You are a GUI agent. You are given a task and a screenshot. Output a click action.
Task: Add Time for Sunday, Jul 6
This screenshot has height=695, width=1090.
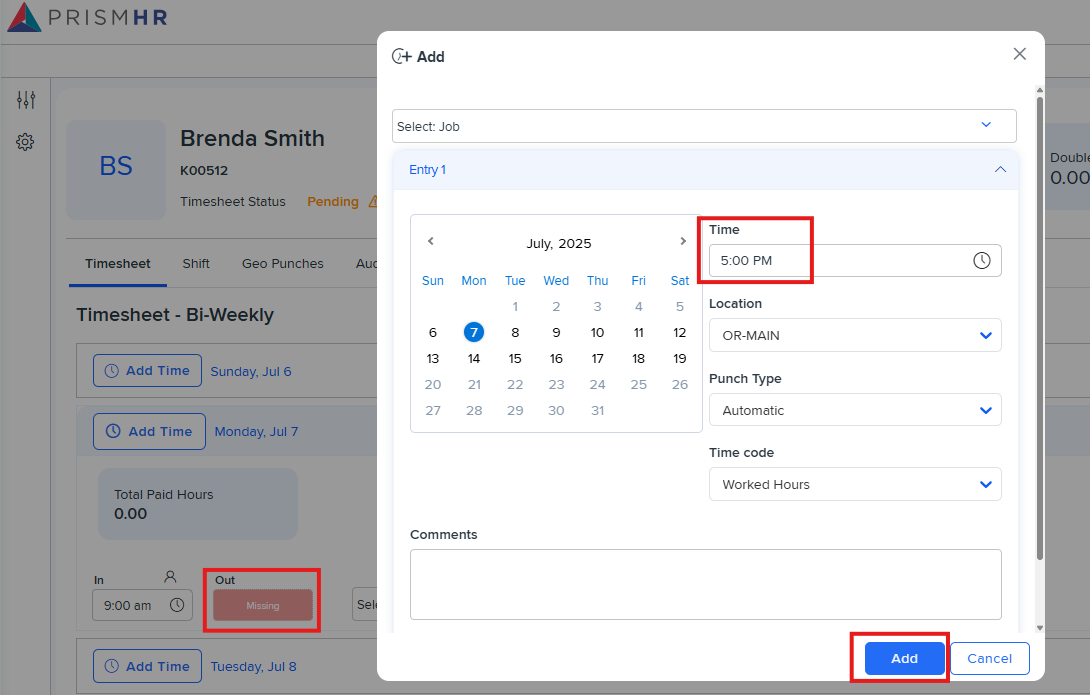coord(147,370)
